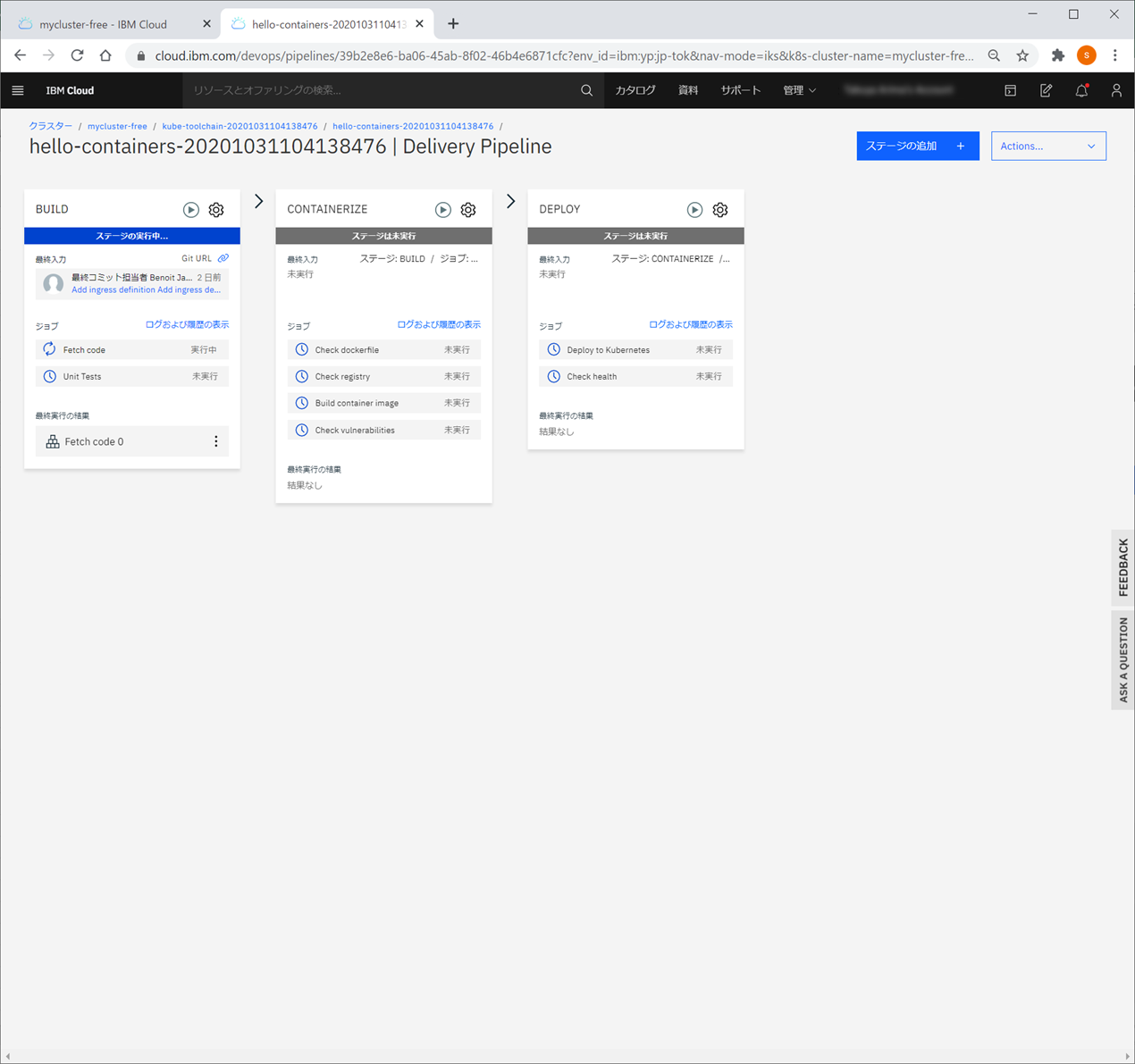Open BUILD stage settings gear

pyautogui.click(x=216, y=210)
